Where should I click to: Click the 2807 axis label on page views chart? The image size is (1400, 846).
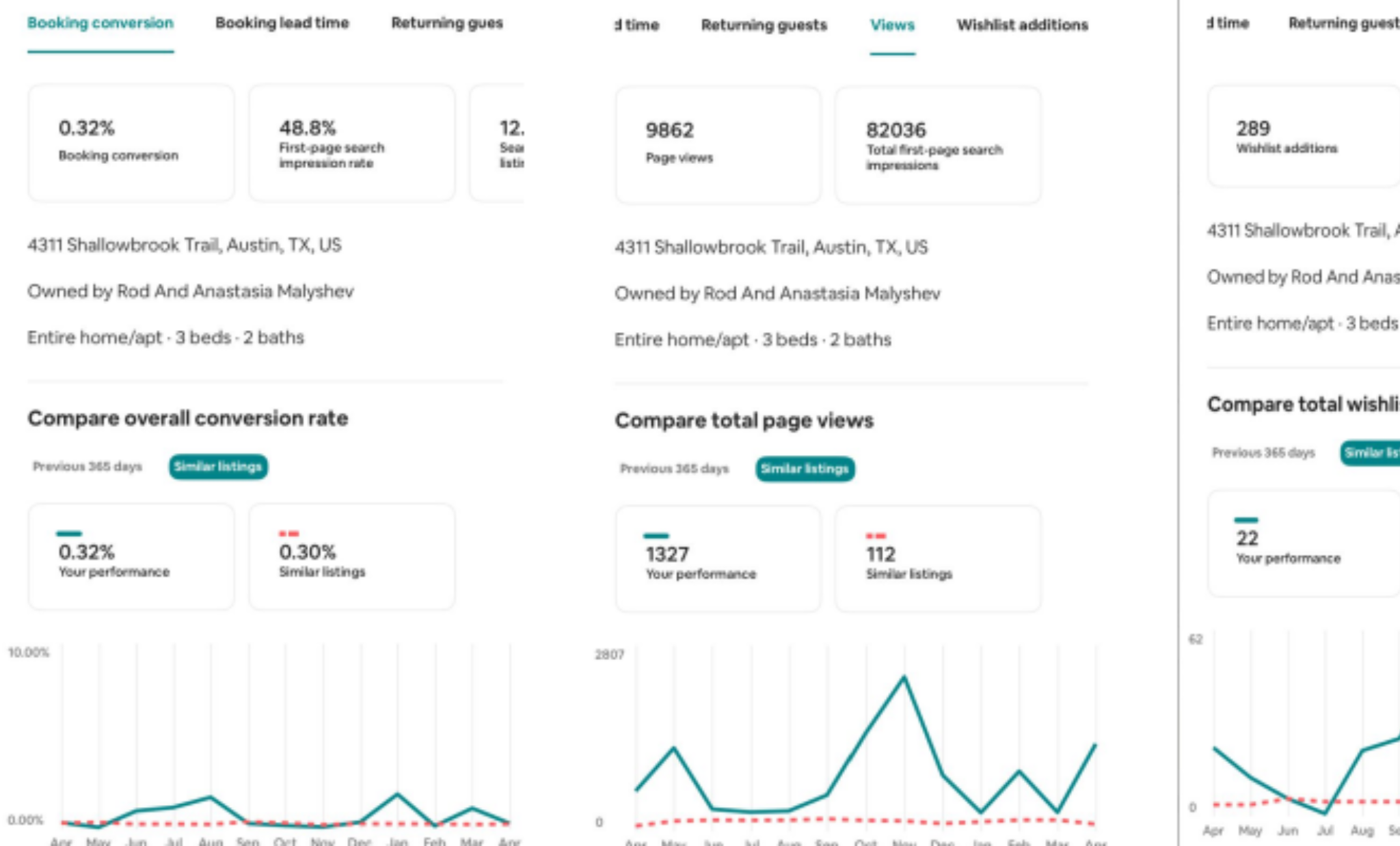609,655
